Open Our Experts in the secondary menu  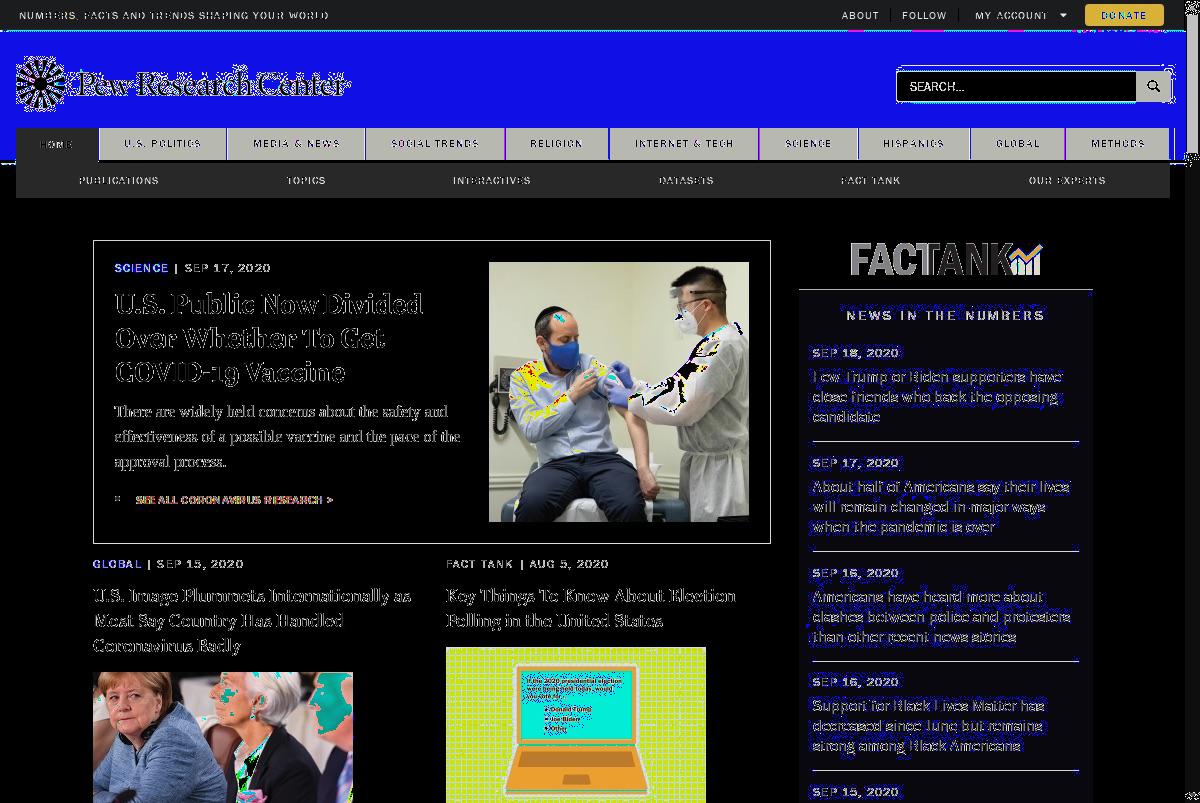click(1067, 181)
